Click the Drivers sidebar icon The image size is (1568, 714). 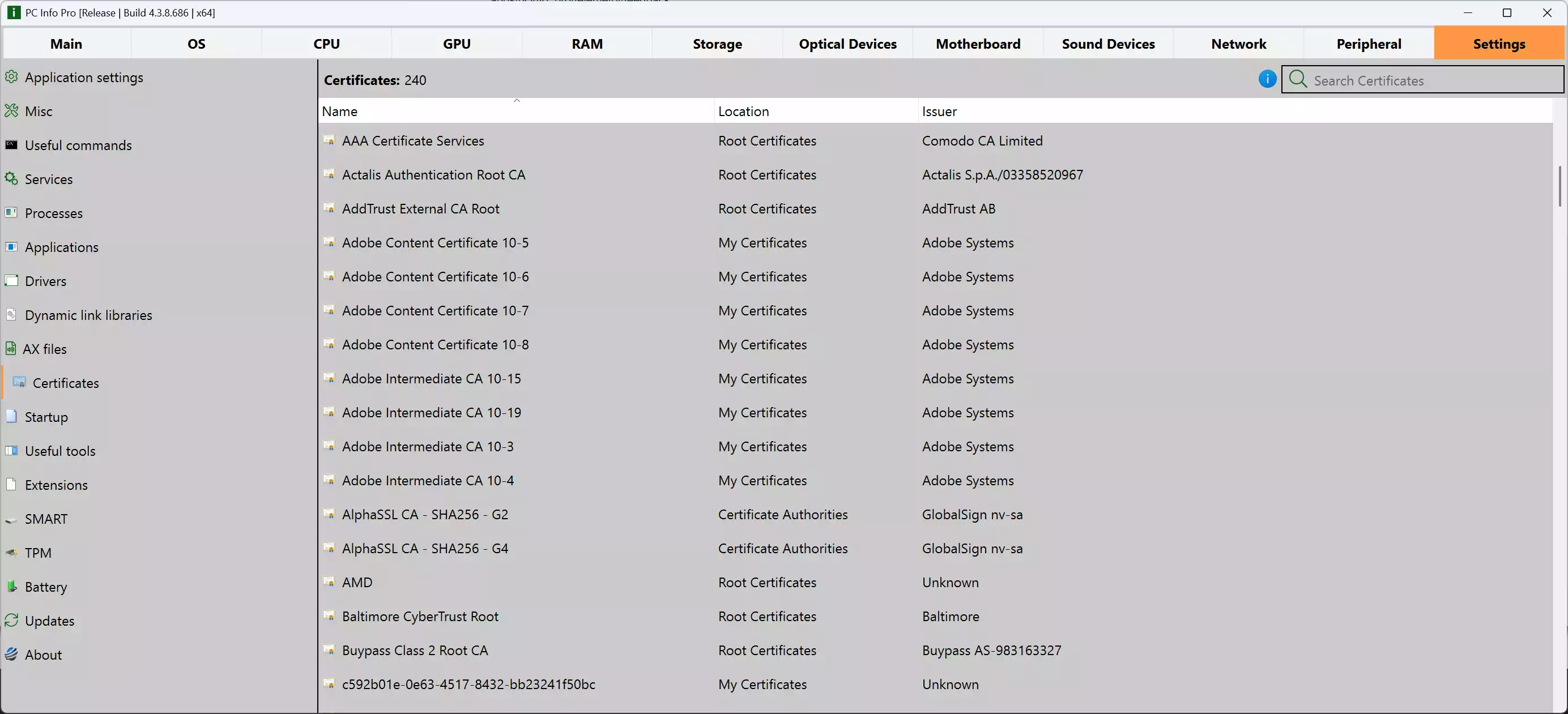coord(11,281)
